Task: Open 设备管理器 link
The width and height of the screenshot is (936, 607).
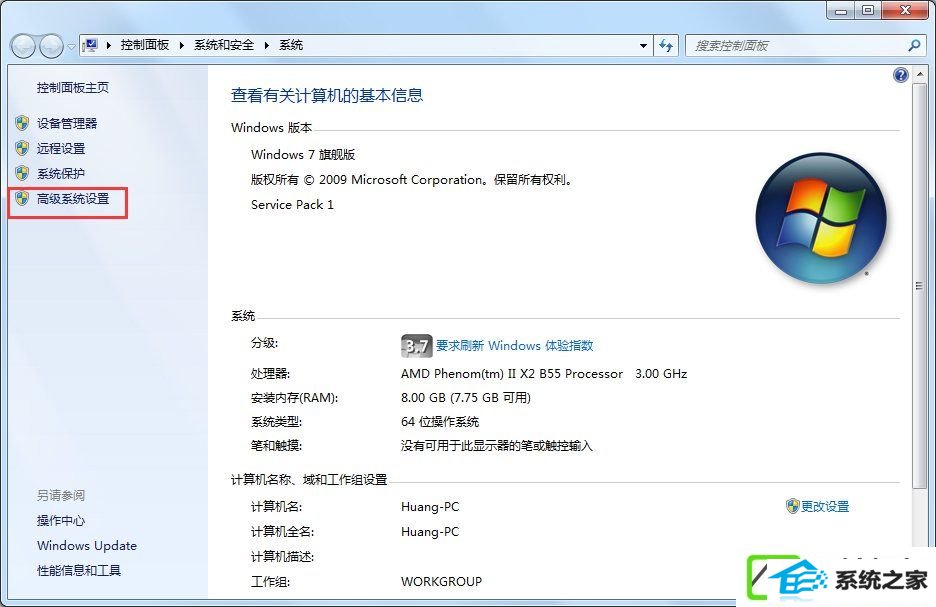Action: pos(67,124)
